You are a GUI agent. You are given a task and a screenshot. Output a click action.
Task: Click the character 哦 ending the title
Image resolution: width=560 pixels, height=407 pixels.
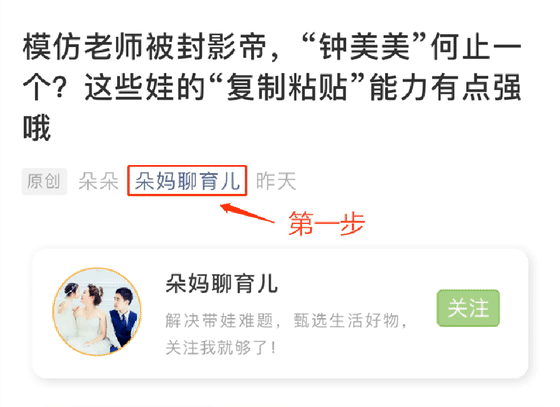pos(37,128)
